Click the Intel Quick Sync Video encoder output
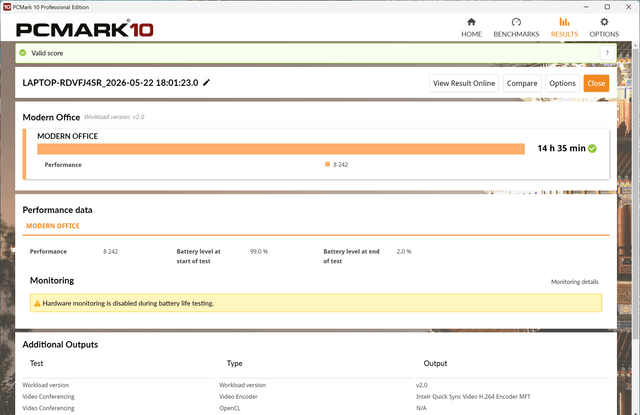The height and width of the screenshot is (415, 640). click(473, 396)
